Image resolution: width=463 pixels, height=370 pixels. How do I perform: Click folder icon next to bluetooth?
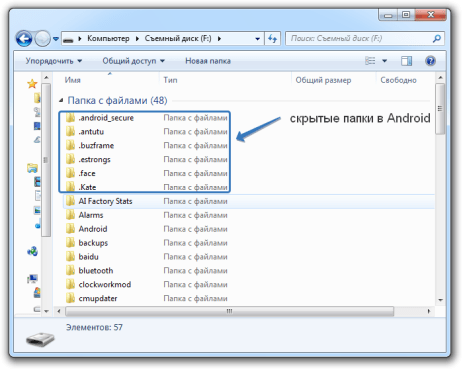pyautogui.click(x=70, y=271)
